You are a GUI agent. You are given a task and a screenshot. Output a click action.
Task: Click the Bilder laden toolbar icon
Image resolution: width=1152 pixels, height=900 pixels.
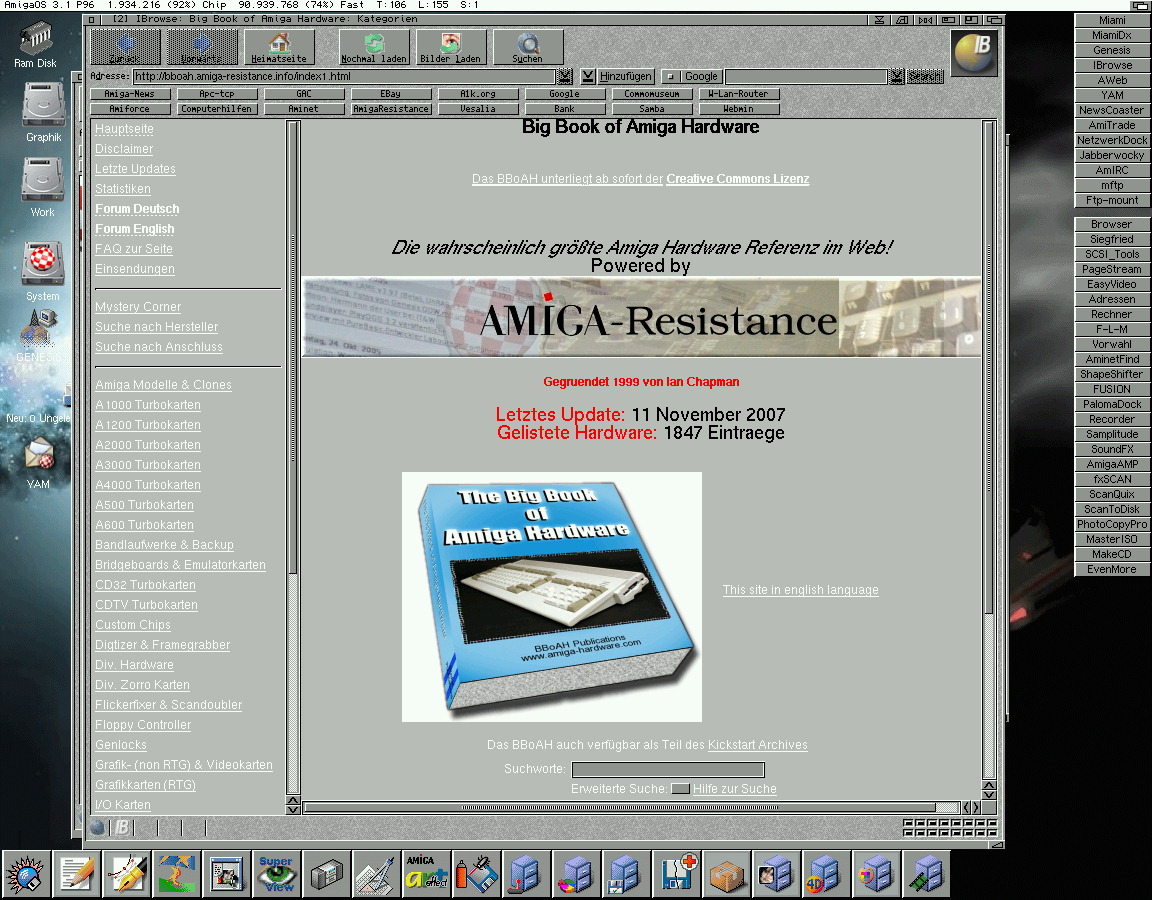coord(451,46)
